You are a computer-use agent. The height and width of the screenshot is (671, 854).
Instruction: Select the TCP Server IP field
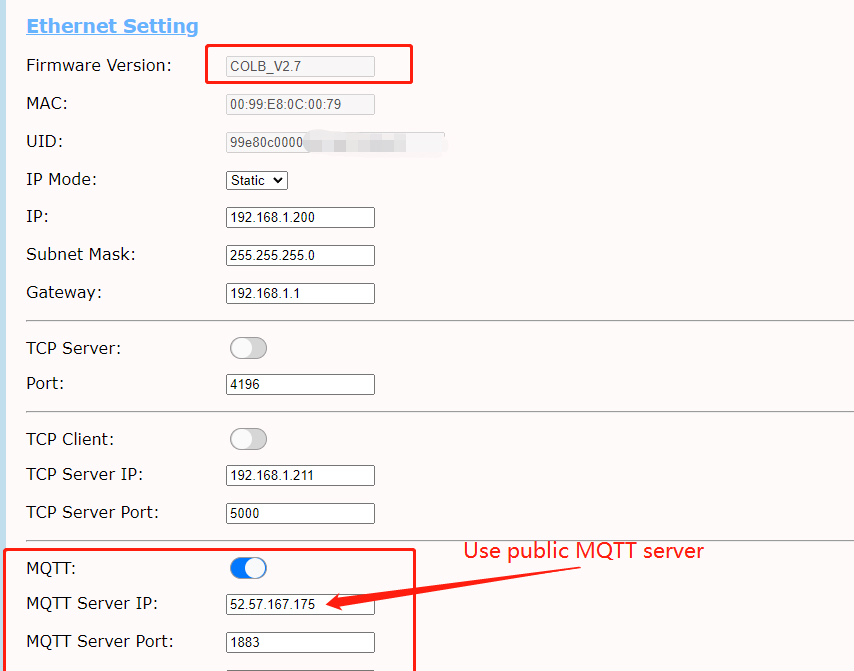pos(300,475)
